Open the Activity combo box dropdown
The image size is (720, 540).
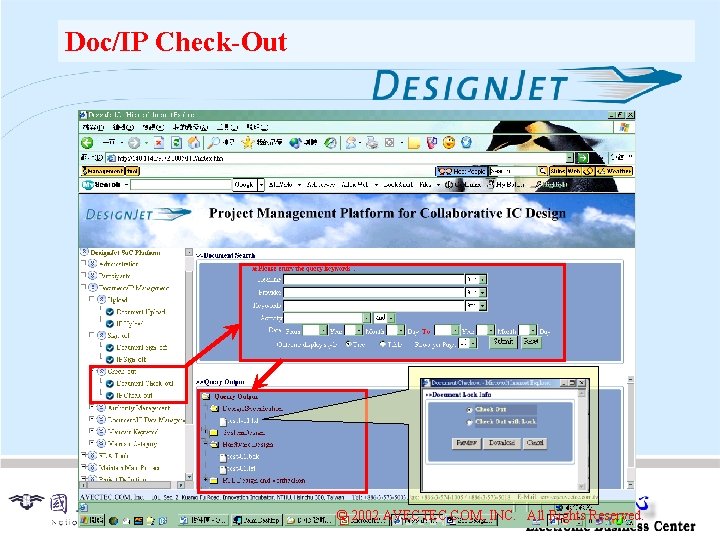[x=366, y=318]
